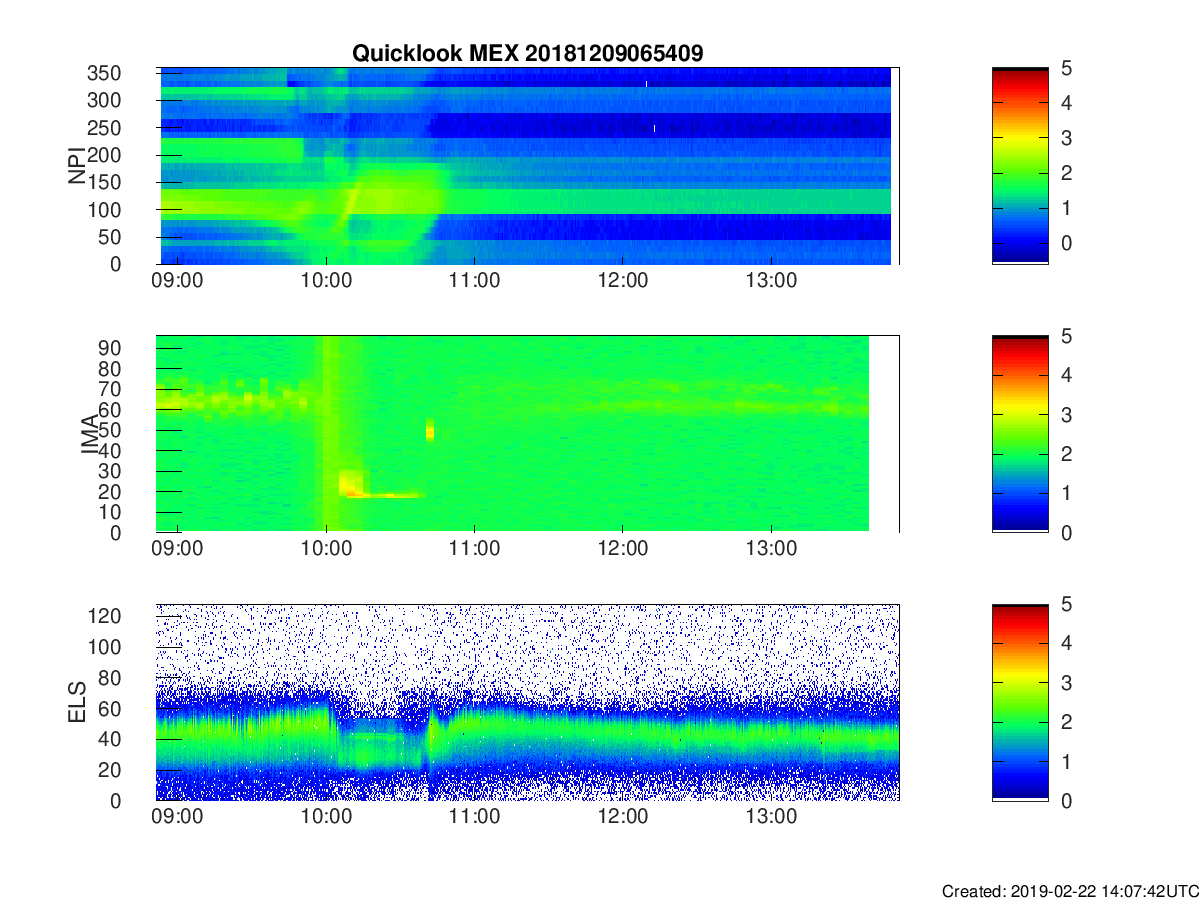This screenshot has width=1200, height=900.
Task: Select the ELS y-axis label
Action: (x=76, y=702)
